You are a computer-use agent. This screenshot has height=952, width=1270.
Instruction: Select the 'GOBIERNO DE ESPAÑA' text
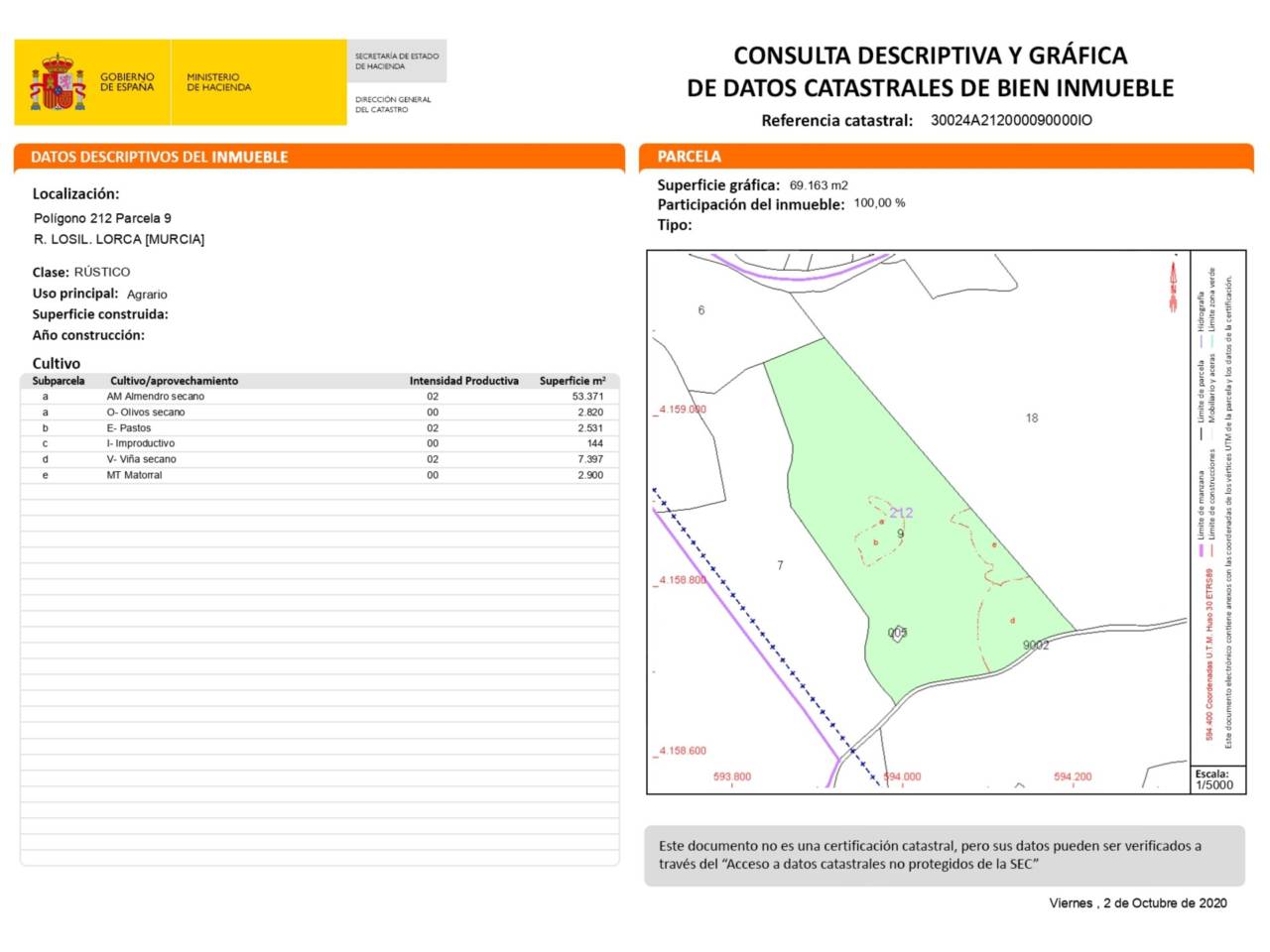(x=127, y=82)
